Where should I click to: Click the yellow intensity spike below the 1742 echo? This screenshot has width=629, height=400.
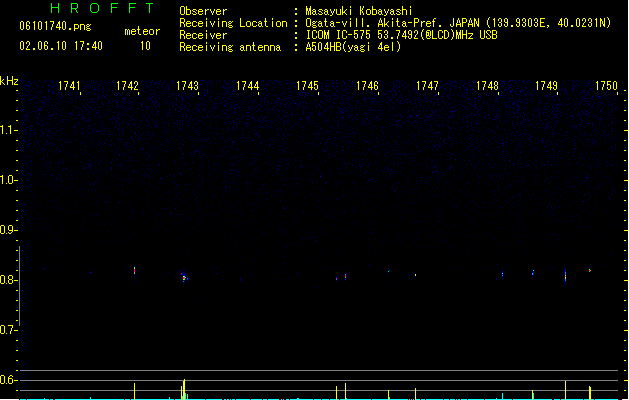(134, 391)
